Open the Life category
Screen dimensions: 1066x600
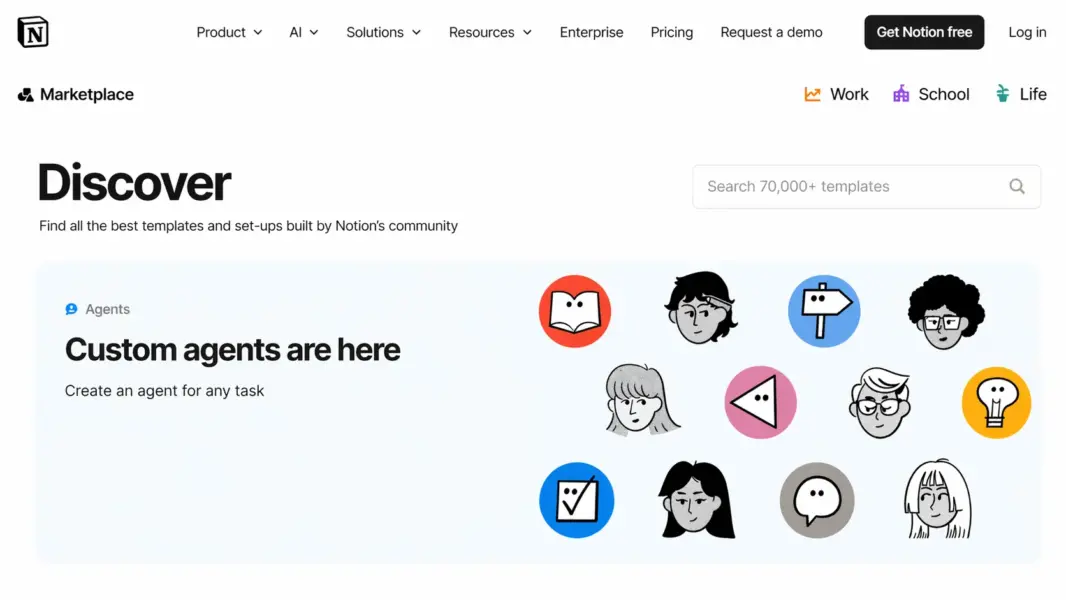tap(1021, 94)
